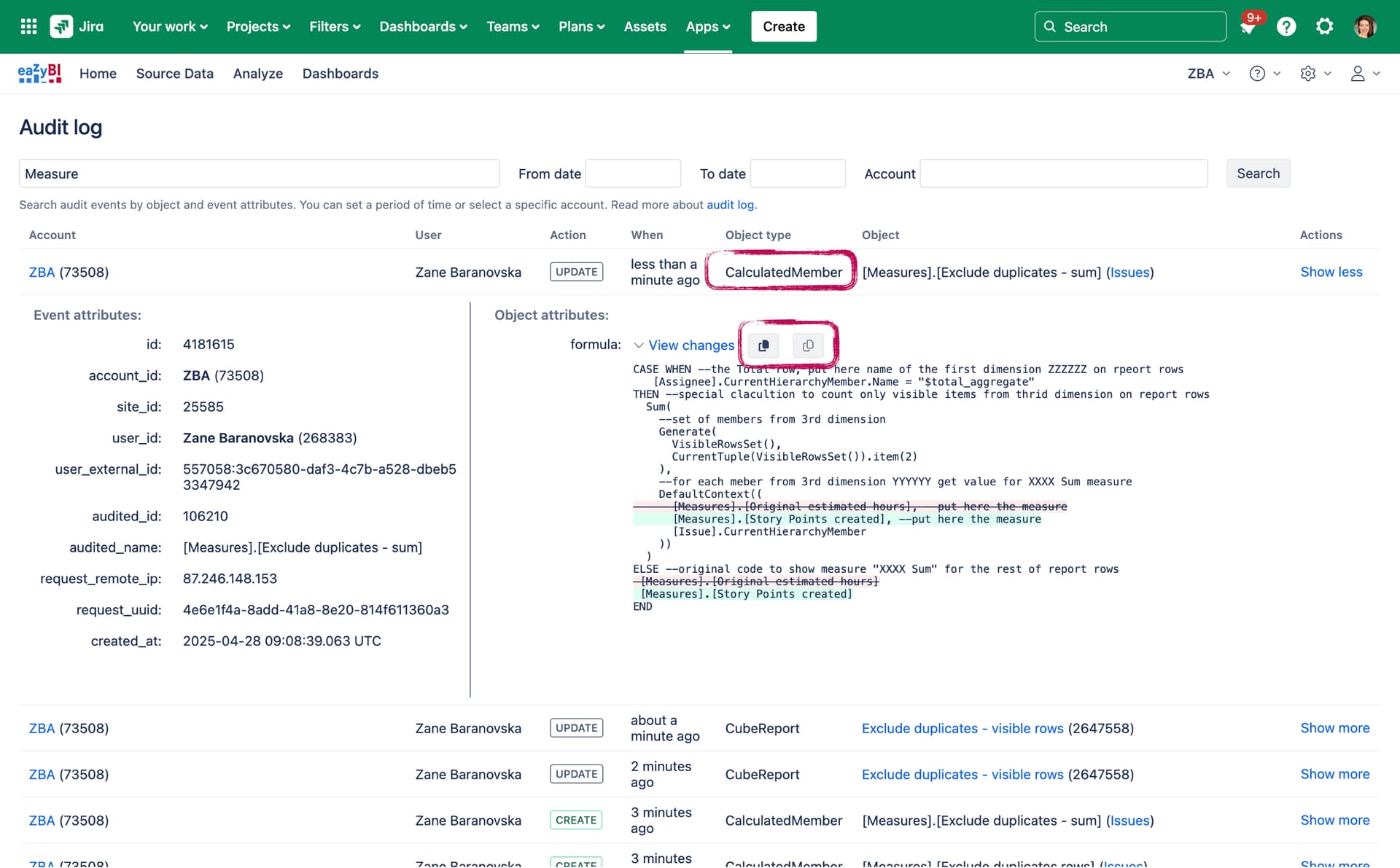Click the From date field

tap(633, 173)
